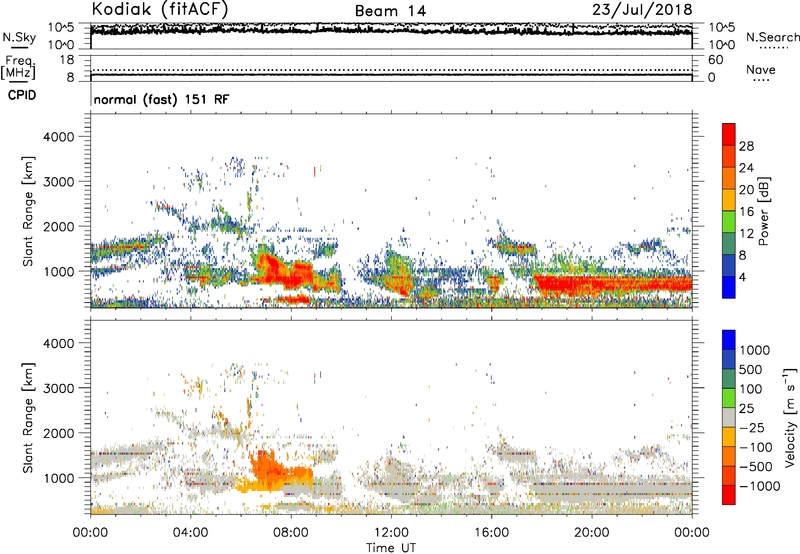
Task: Click the red high-power band after 18:00
Action: pyautogui.click(x=612, y=284)
